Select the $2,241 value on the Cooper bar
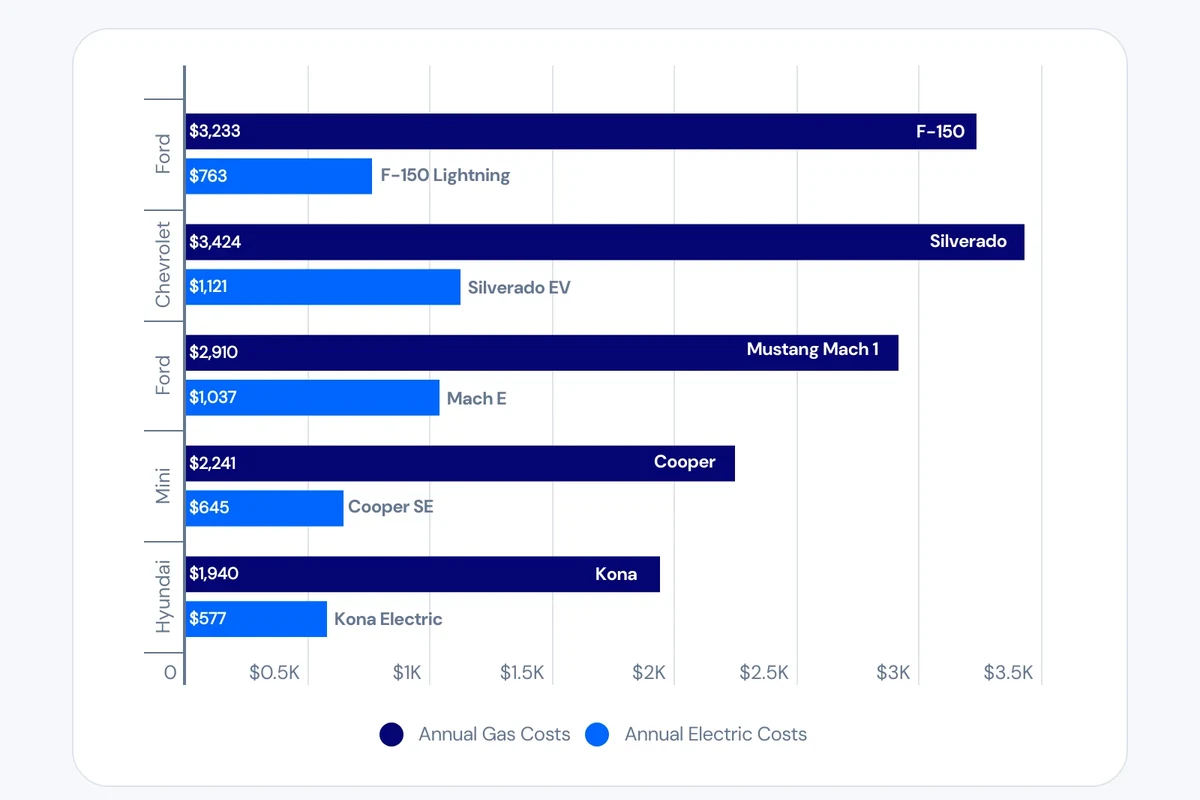This screenshot has height=800, width=1200. [x=213, y=463]
